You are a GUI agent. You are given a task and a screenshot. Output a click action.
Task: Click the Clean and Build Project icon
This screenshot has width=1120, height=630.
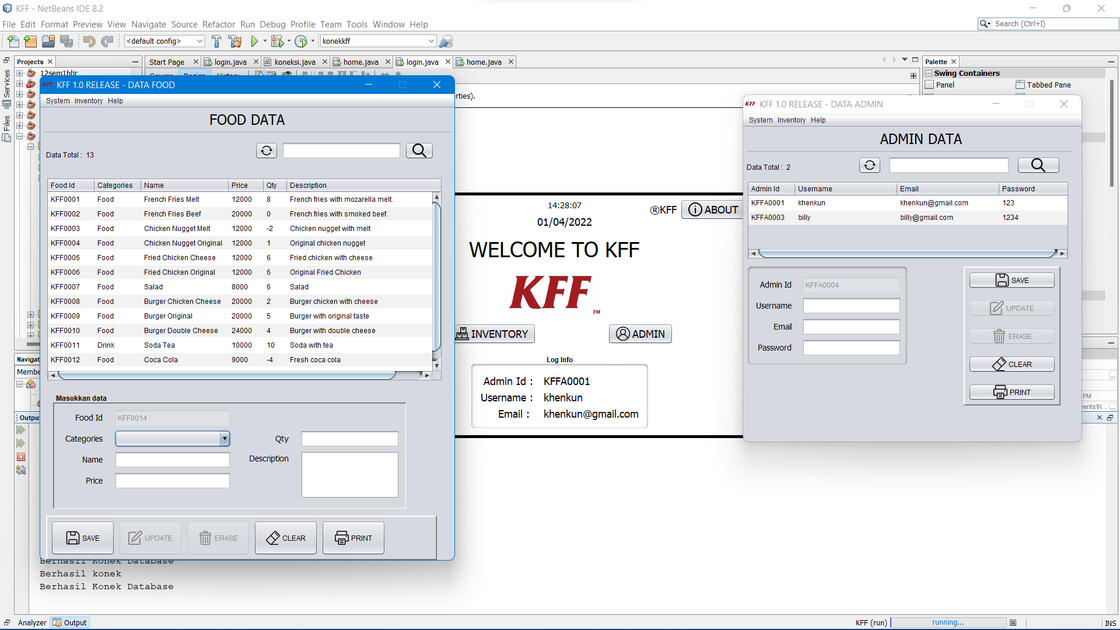click(x=235, y=41)
